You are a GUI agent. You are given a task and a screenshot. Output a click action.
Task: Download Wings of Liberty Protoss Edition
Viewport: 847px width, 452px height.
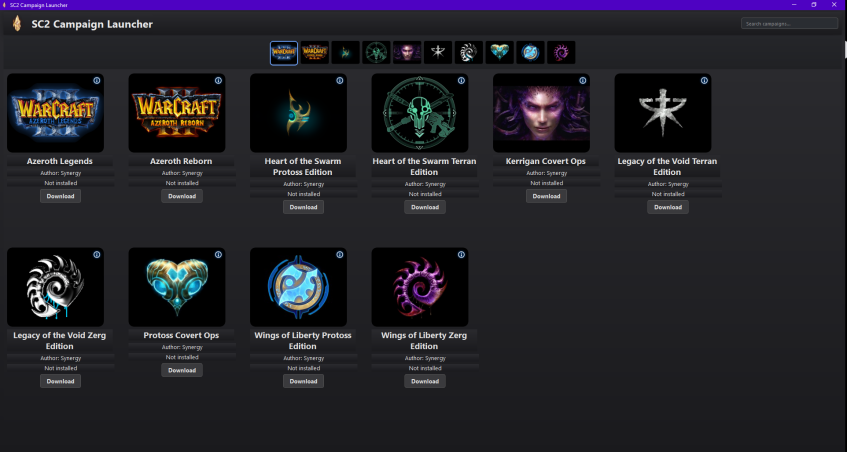click(x=304, y=381)
